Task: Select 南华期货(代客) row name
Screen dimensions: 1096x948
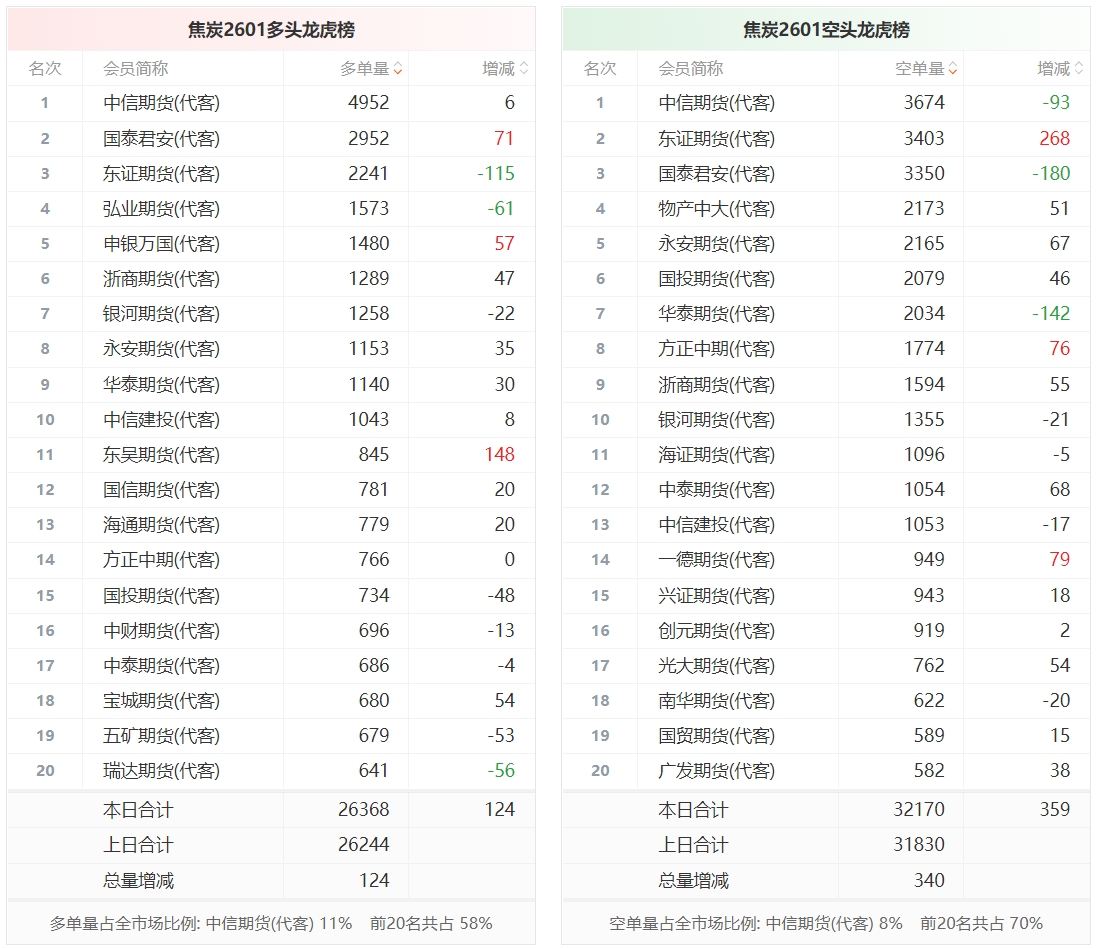Action: coord(716,701)
